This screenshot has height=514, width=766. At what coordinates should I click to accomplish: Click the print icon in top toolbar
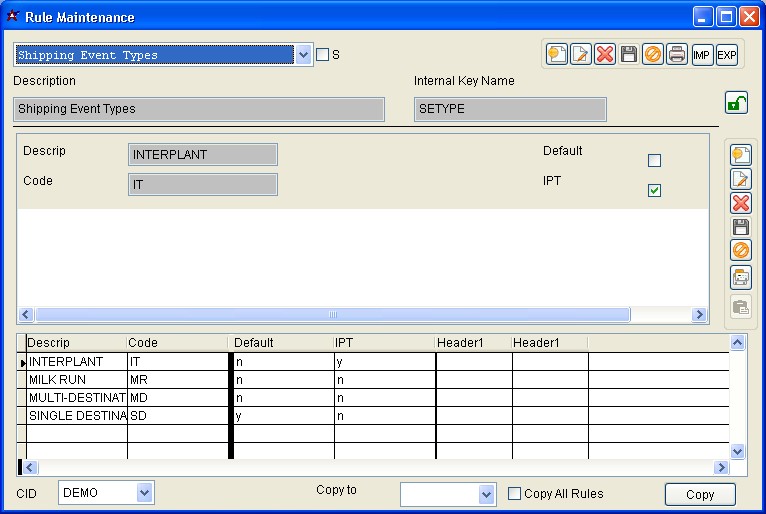(x=677, y=55)
